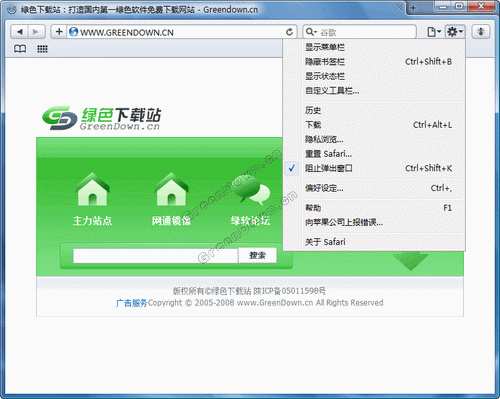
Task: Open Top Sites grid icon
Action: 42,49
